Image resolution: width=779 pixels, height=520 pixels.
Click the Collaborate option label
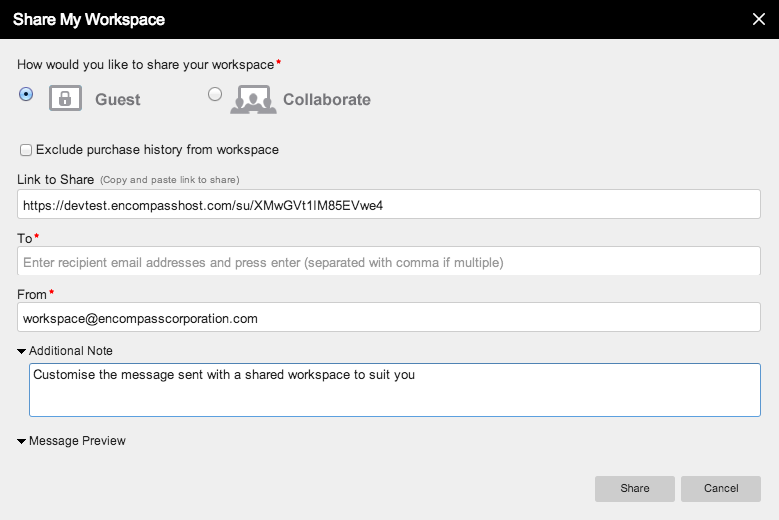[327, 99]
